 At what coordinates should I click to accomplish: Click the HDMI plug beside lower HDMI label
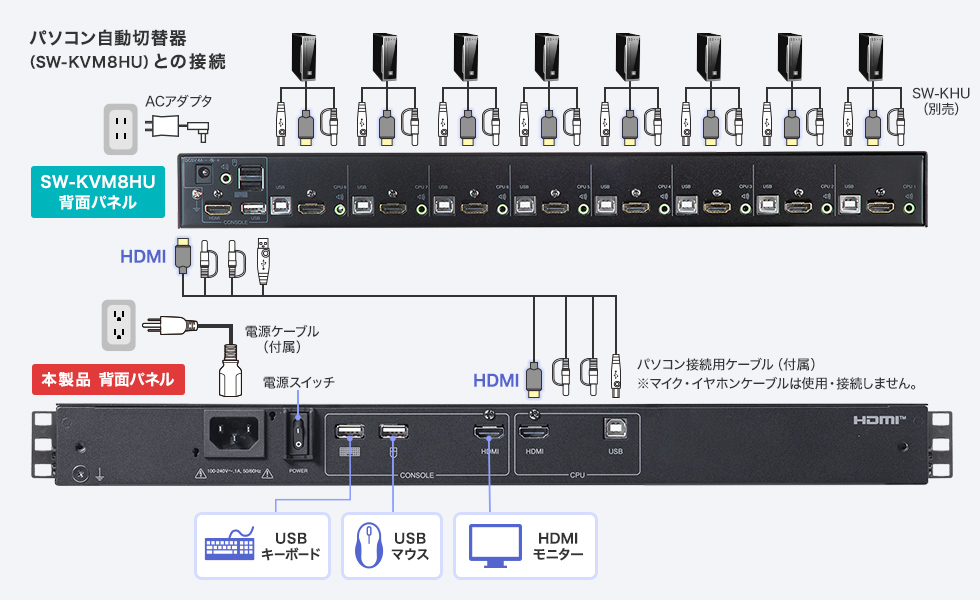click(x=533, y=380)
